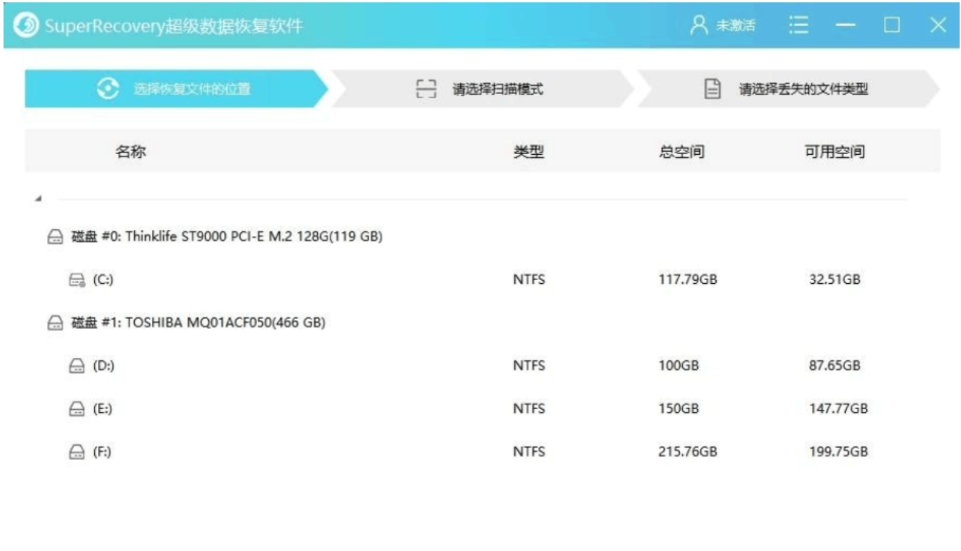Click the user account icon

(699, 26)
